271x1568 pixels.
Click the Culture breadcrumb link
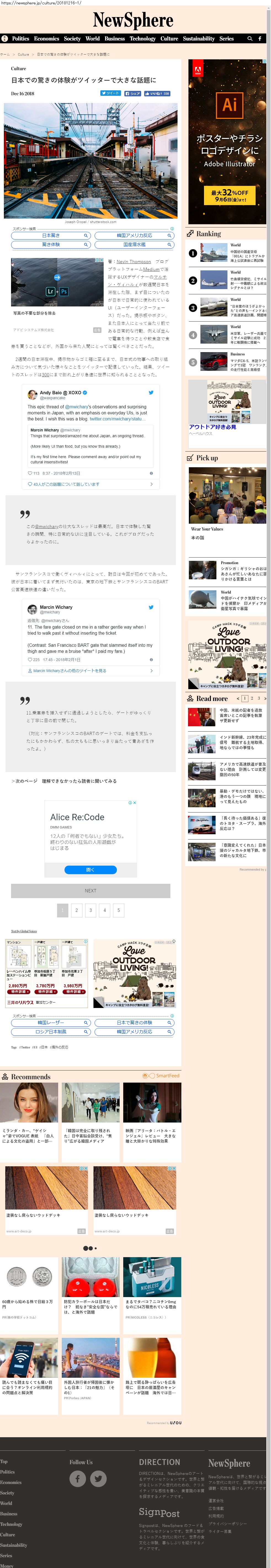point(23,54)
